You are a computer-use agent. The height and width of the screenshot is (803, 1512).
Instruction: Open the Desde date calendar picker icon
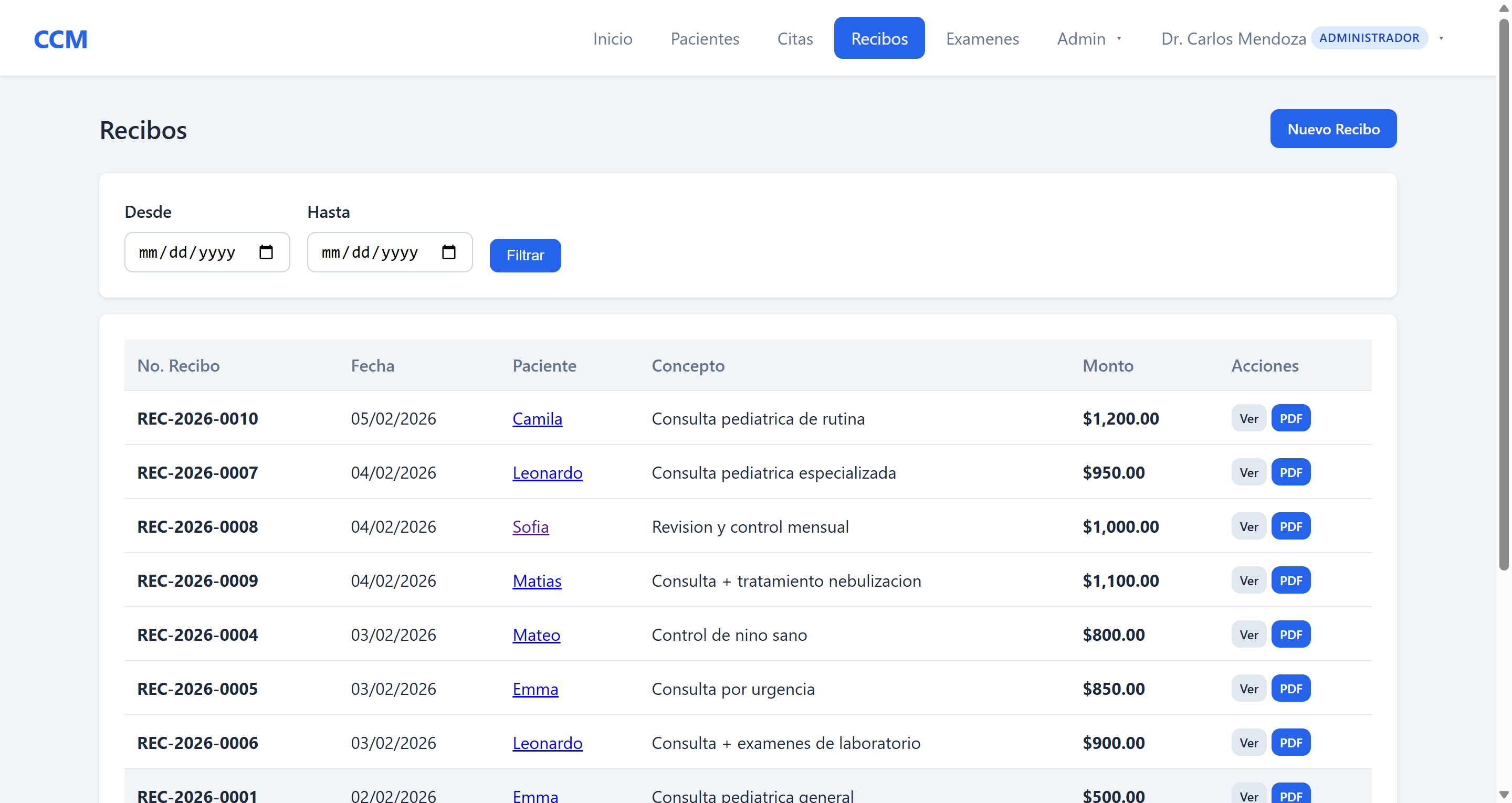tap(266, 252)
